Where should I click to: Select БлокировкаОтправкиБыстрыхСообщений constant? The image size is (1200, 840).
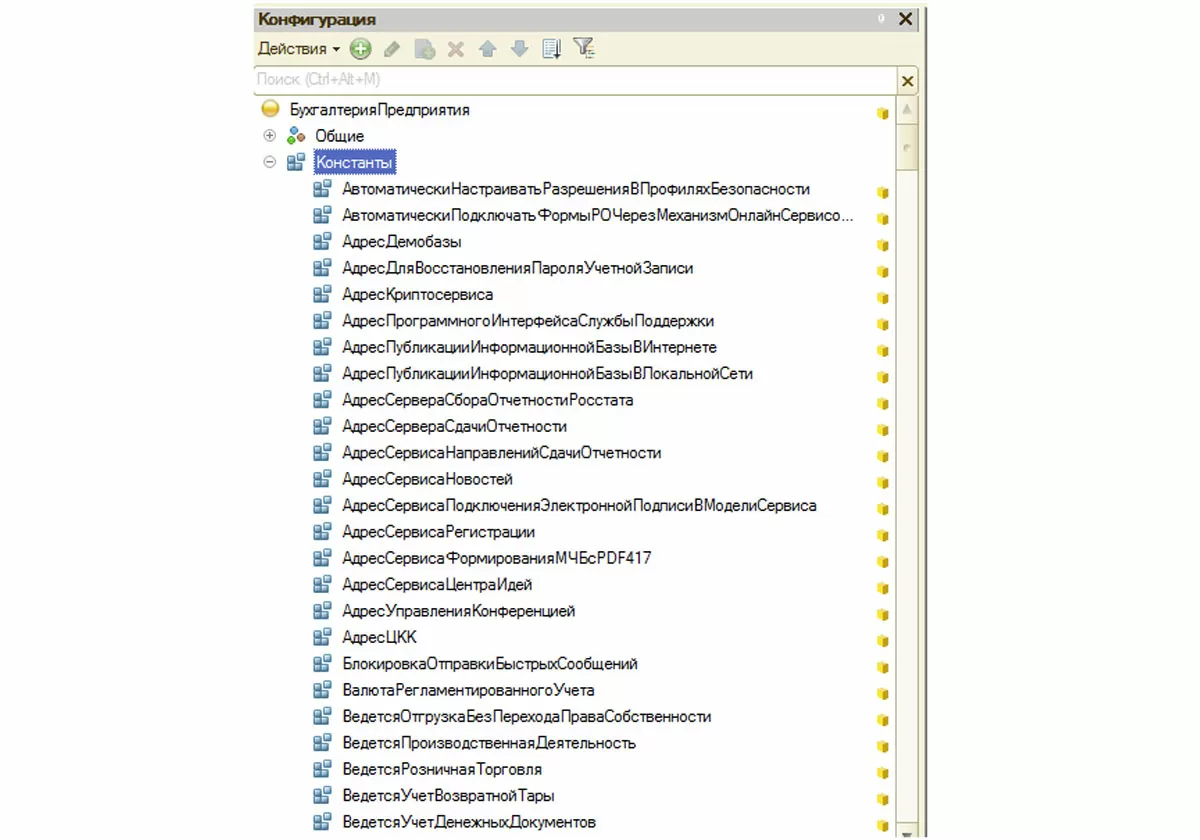pyautogui.click(x=490, y=663)
